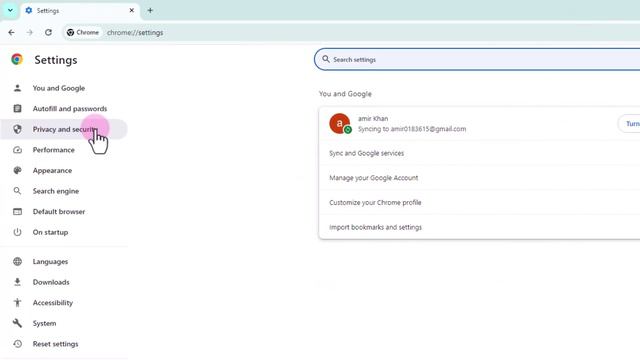The height and width of the screenshot is (360, 640).
Task: Select the Settings browser tab
Action: point(80,11)
